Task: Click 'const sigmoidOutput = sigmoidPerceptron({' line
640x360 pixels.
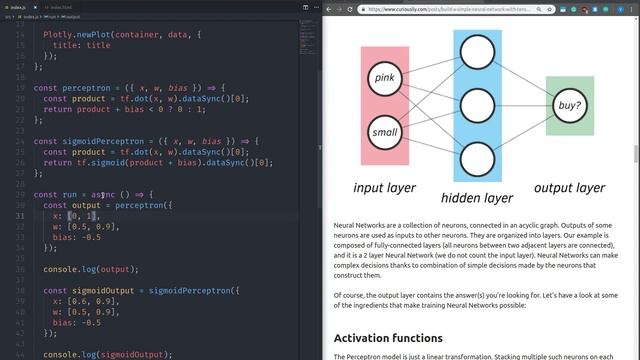Action: [141, 291]
